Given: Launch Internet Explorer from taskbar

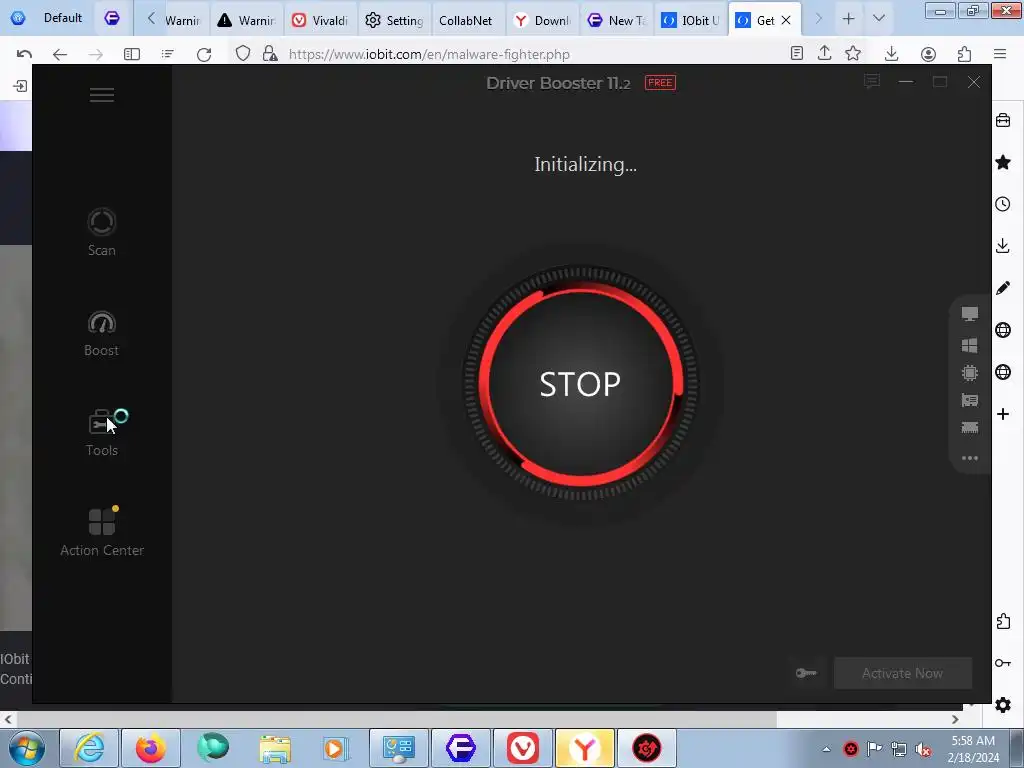Looking at the screenshot, I should click(89, 748).
